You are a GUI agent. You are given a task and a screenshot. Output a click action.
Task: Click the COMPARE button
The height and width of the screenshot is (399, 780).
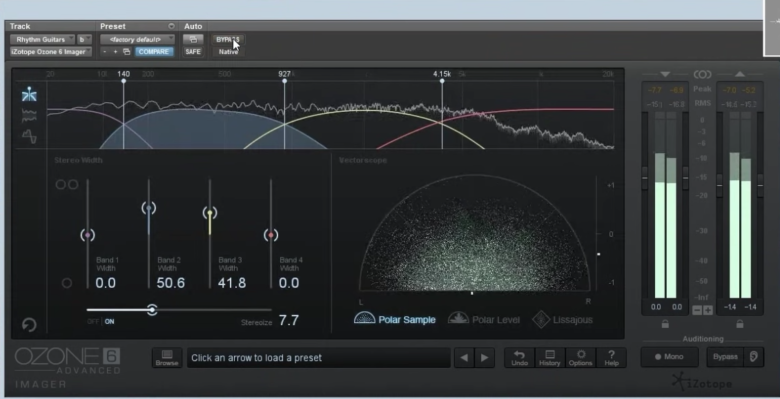(154, 52)
